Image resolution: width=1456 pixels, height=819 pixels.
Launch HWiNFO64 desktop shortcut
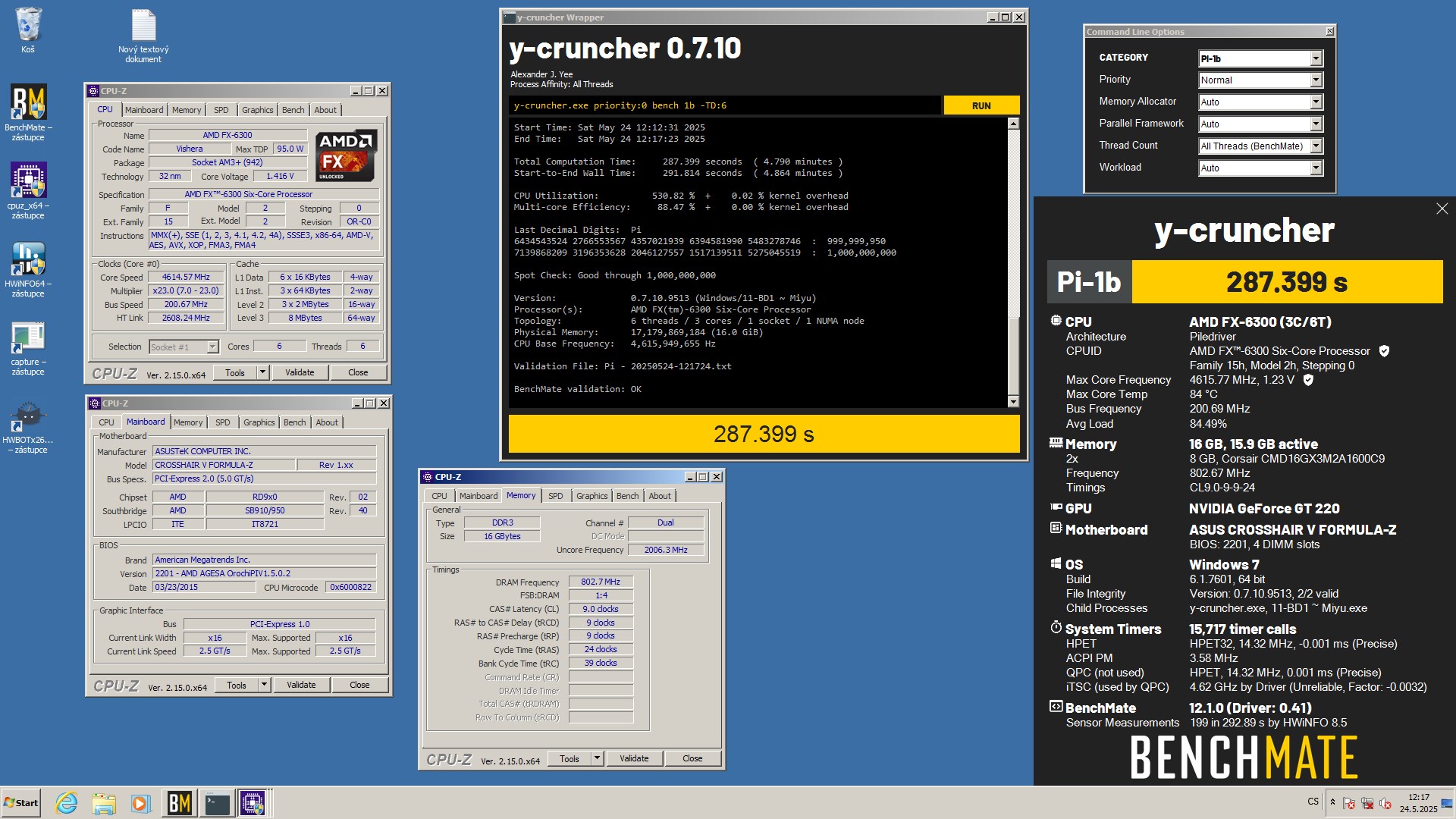point(28,268)
